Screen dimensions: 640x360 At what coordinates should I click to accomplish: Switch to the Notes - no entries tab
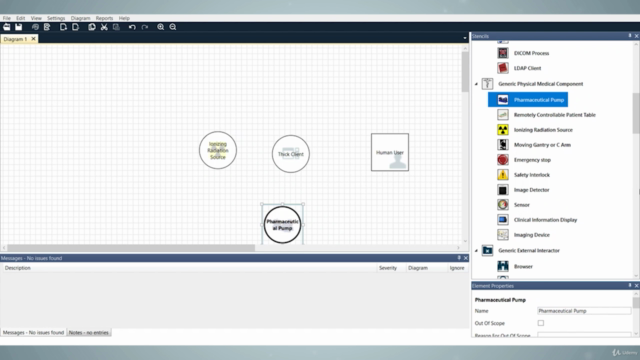tap(89, 332)
